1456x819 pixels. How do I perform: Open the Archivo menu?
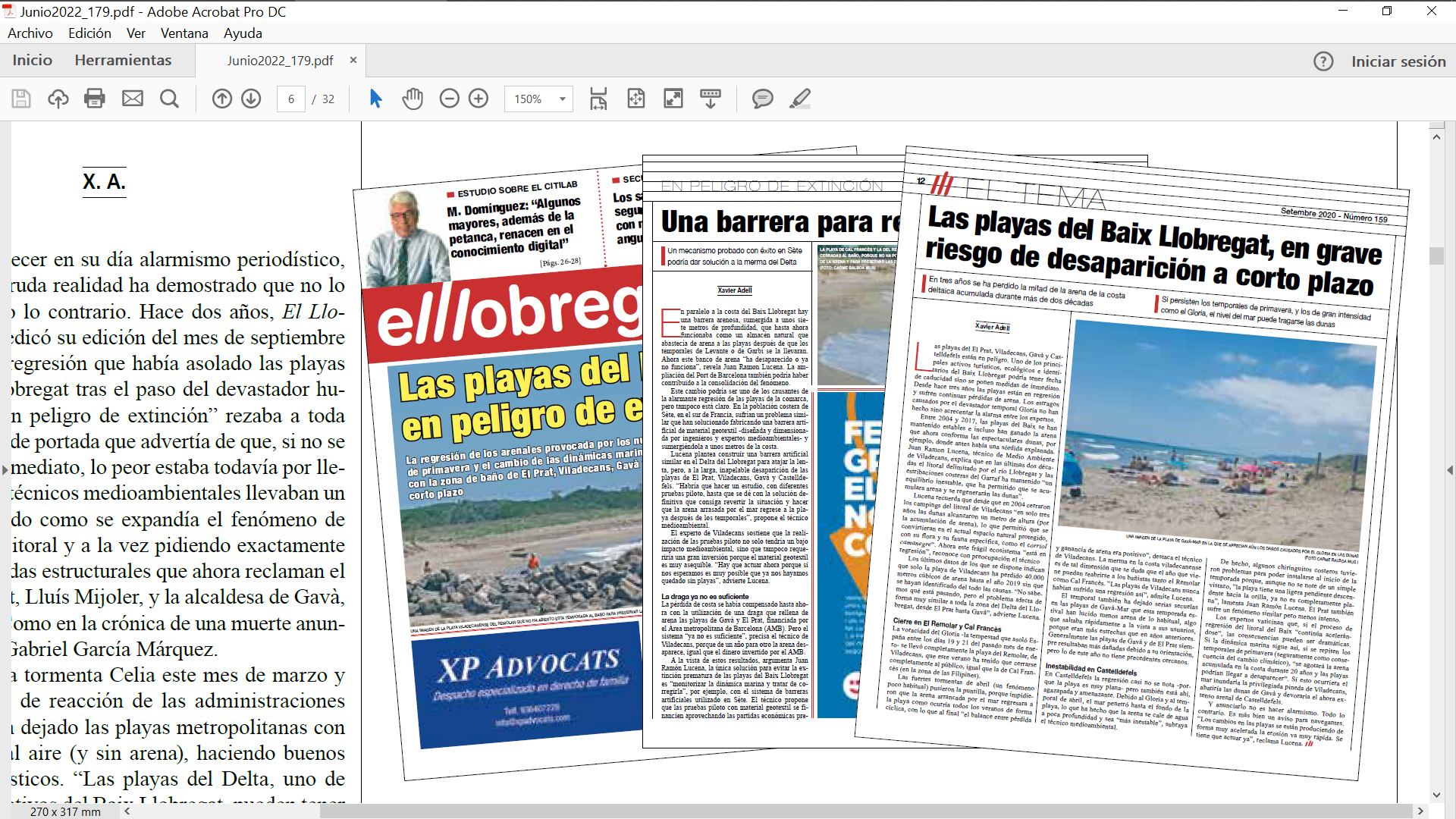click(30, 33)
